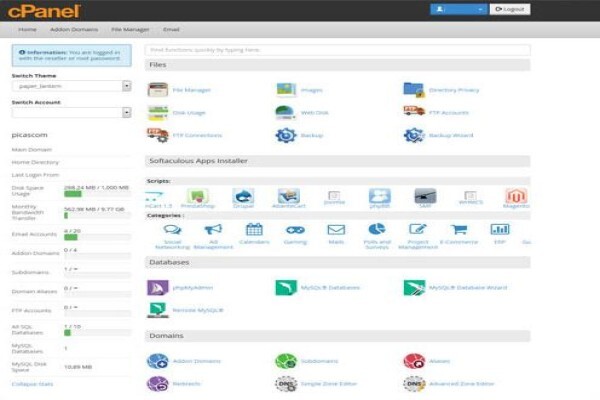Open the Simple Zone Editor DNS icon

(x=286, y=384)
